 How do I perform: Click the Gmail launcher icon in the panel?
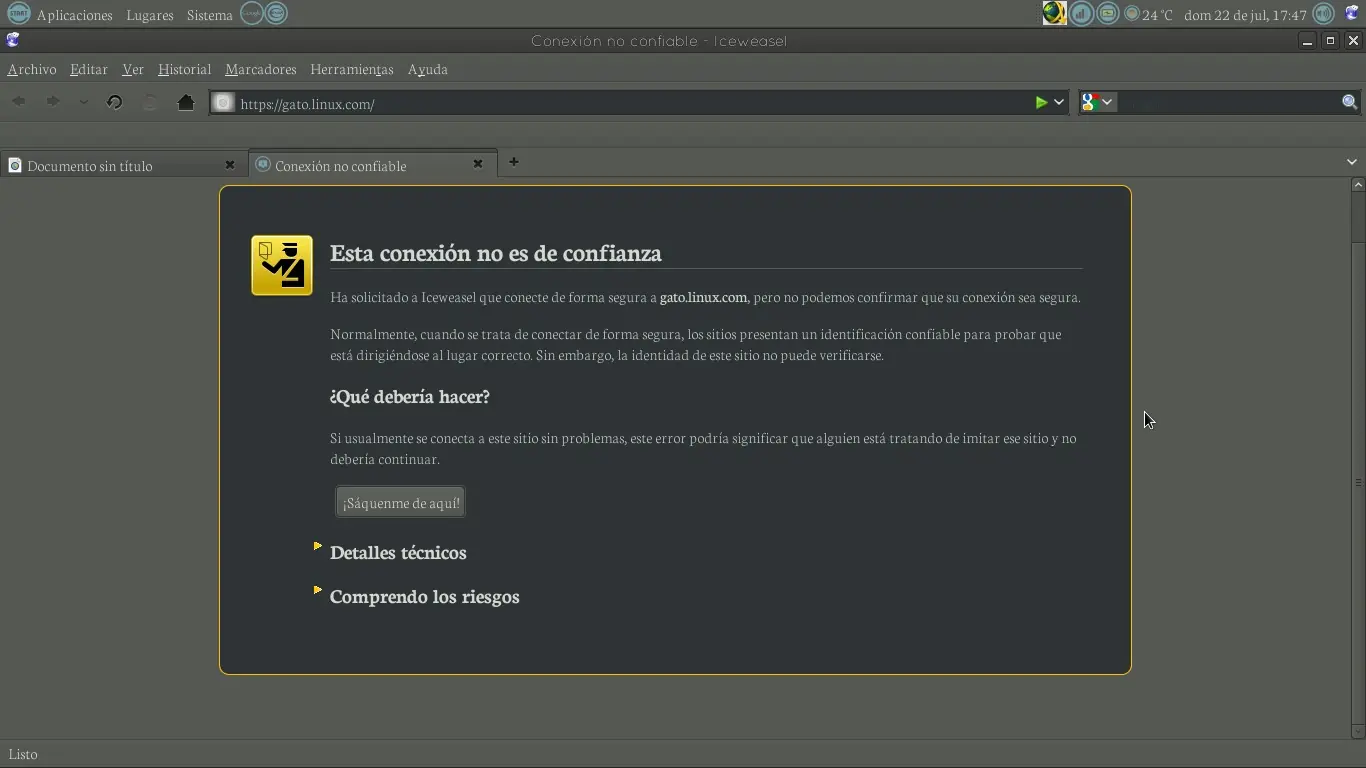coord(277,13)
